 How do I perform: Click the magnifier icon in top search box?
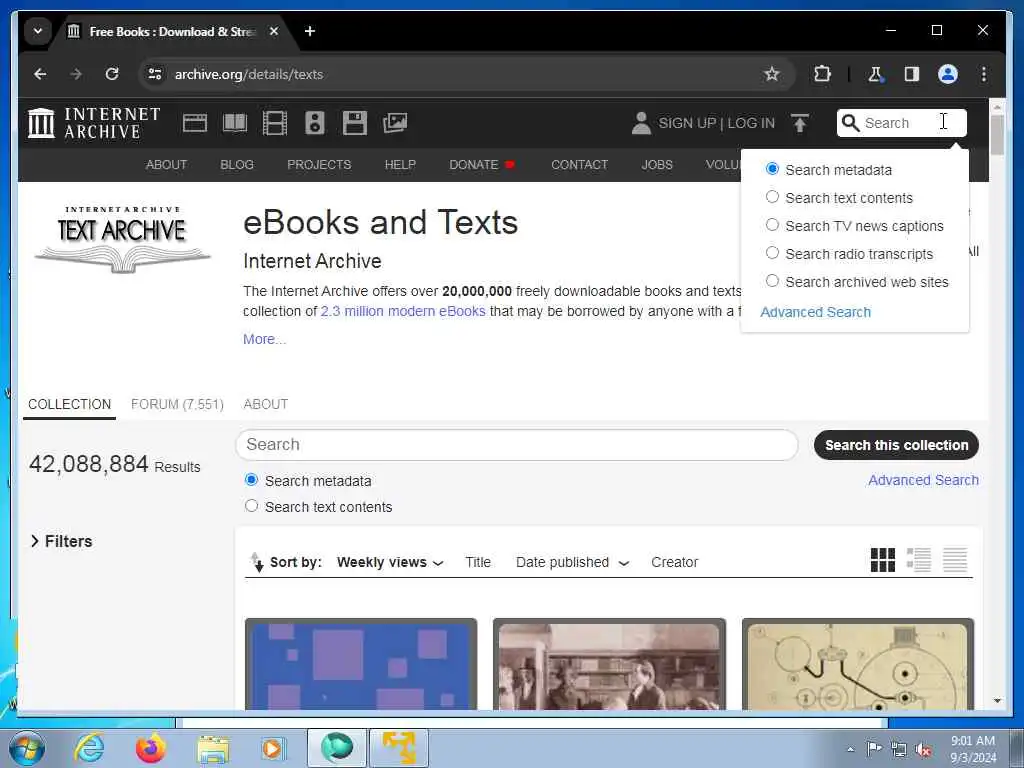[850, 123]
